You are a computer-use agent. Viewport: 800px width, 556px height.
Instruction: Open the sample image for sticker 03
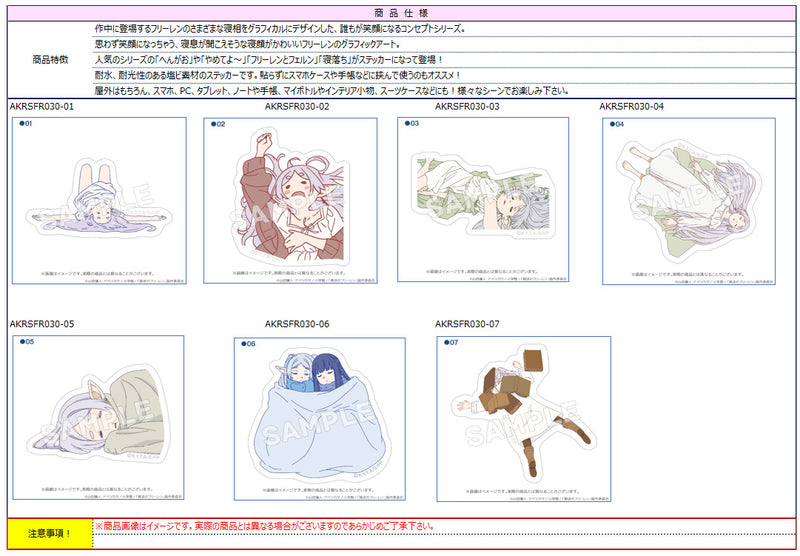pos(483,199)
